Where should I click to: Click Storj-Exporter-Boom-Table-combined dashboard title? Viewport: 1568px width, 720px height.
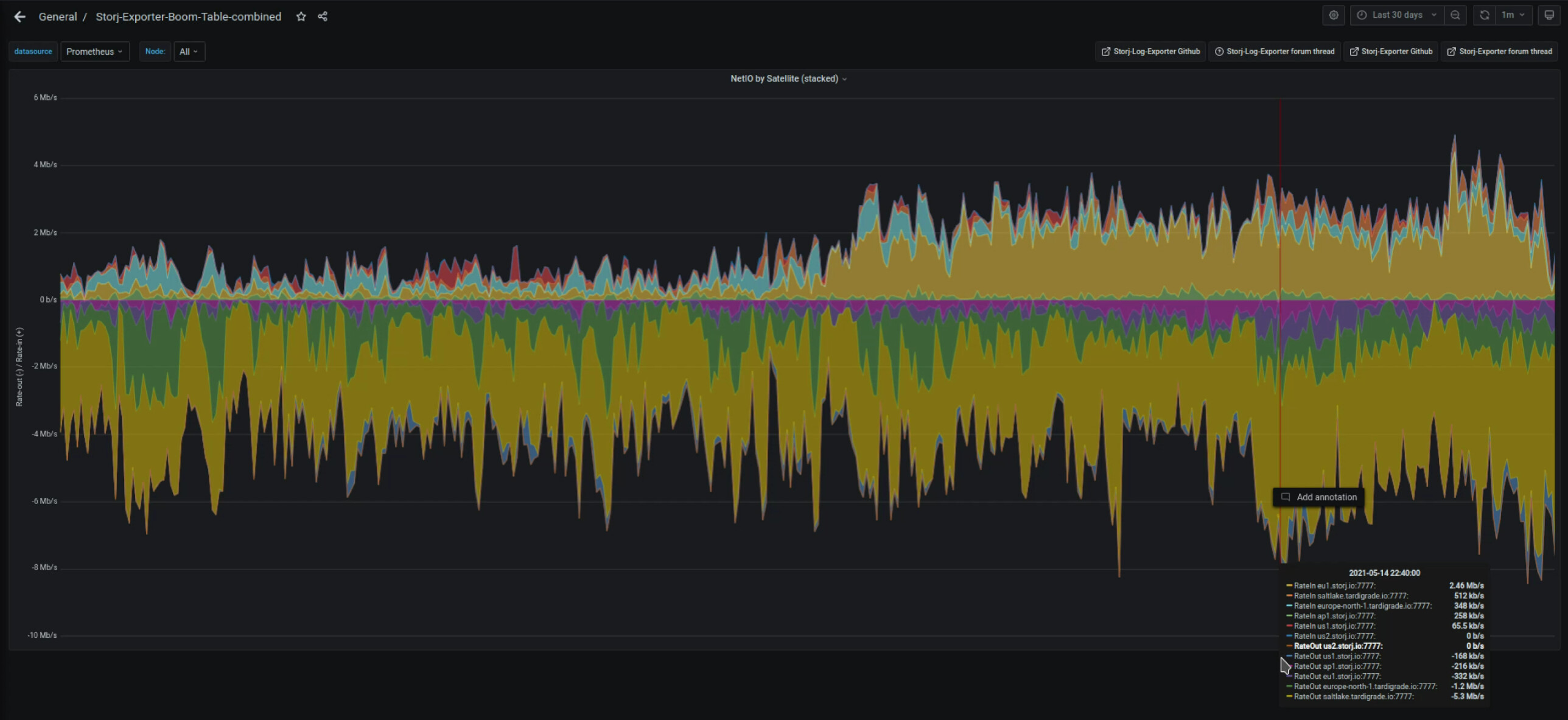point(188,16)
